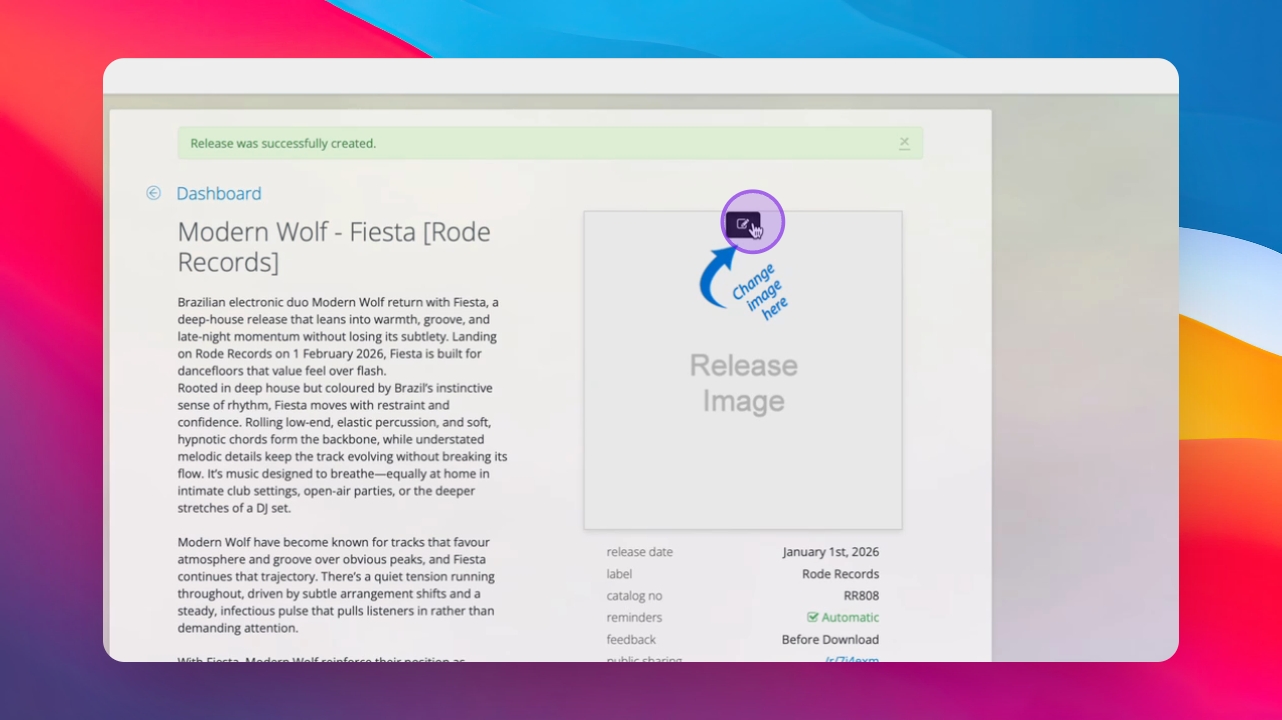Toggle the Automatic reminders checkbox
The height and width of the screenshot is (720, 1282).
[813, 617]
